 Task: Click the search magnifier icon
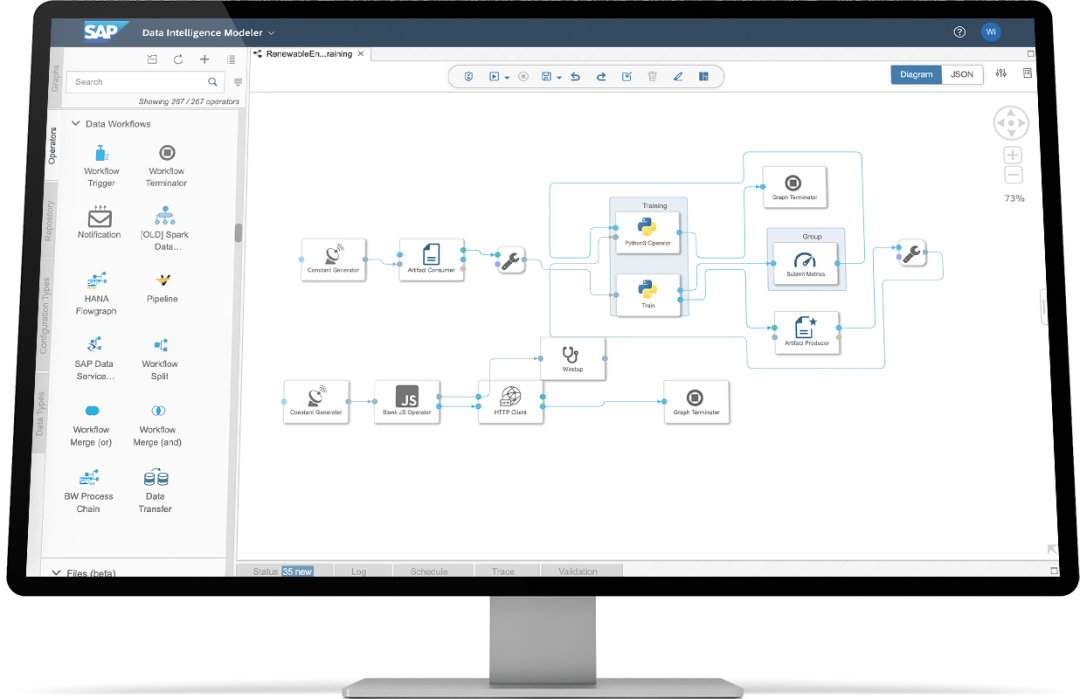coord(213,82)
